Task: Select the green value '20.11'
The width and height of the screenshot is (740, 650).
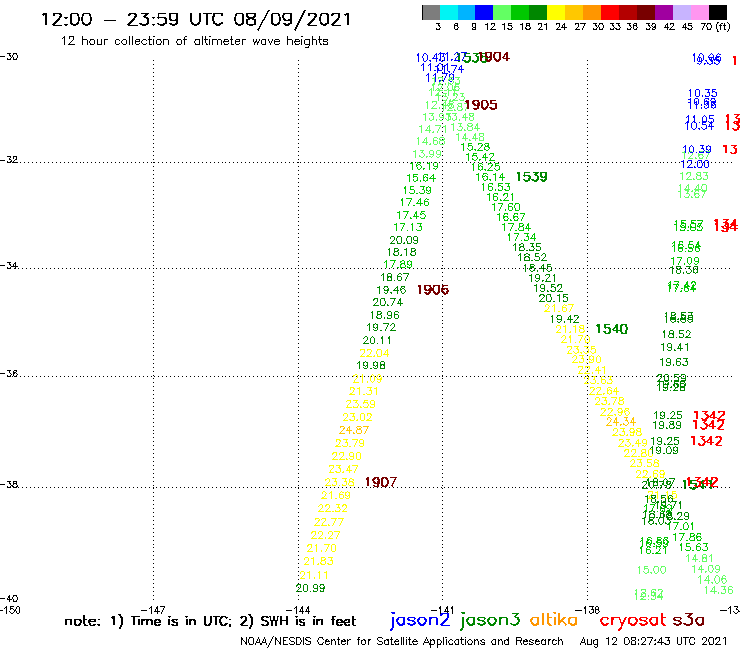Action: pos(377,340)
